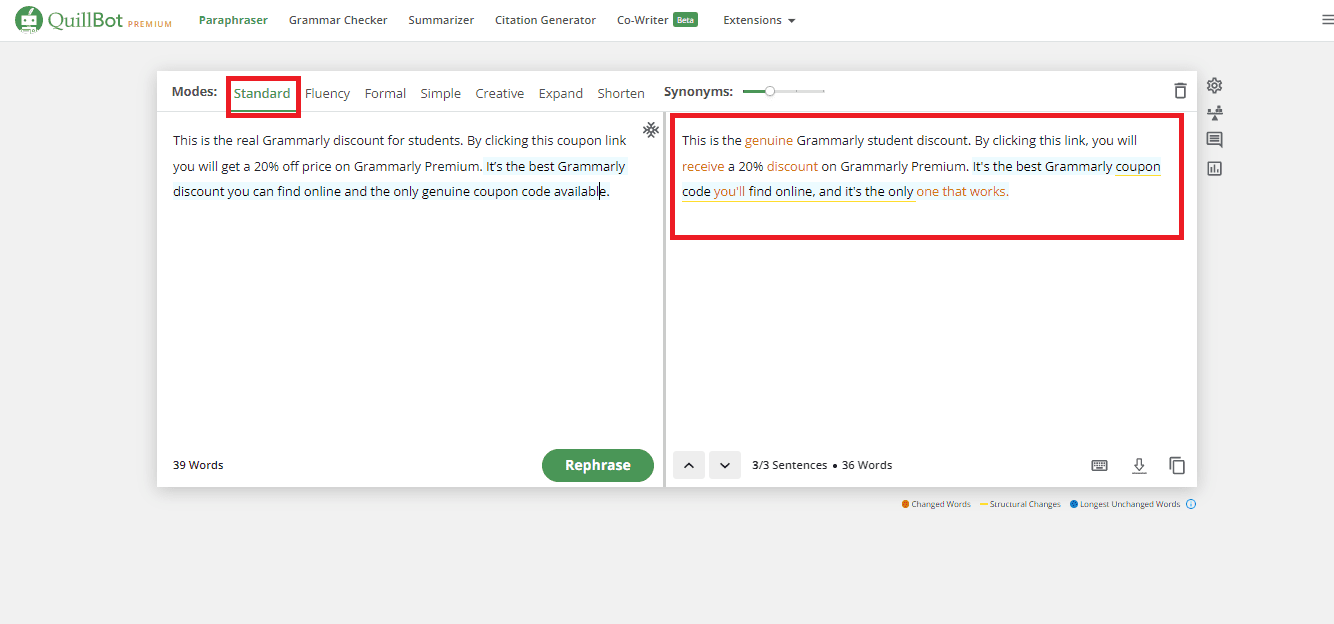Screen dimensions: 1334x624
Task: Open keyboard hotkeys icon
Action: pos(1099,465)
